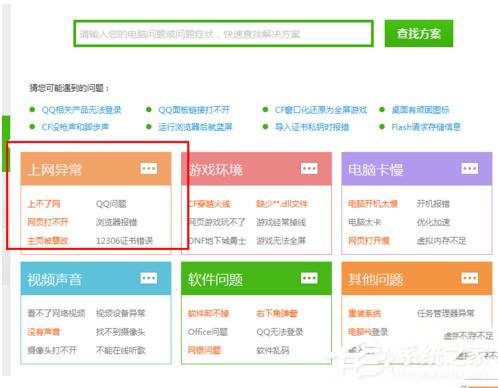The height and width of the screenshot is (388, 498).
Task: Choose the 摄像头打不开 problem
Action: pos(52,350)
